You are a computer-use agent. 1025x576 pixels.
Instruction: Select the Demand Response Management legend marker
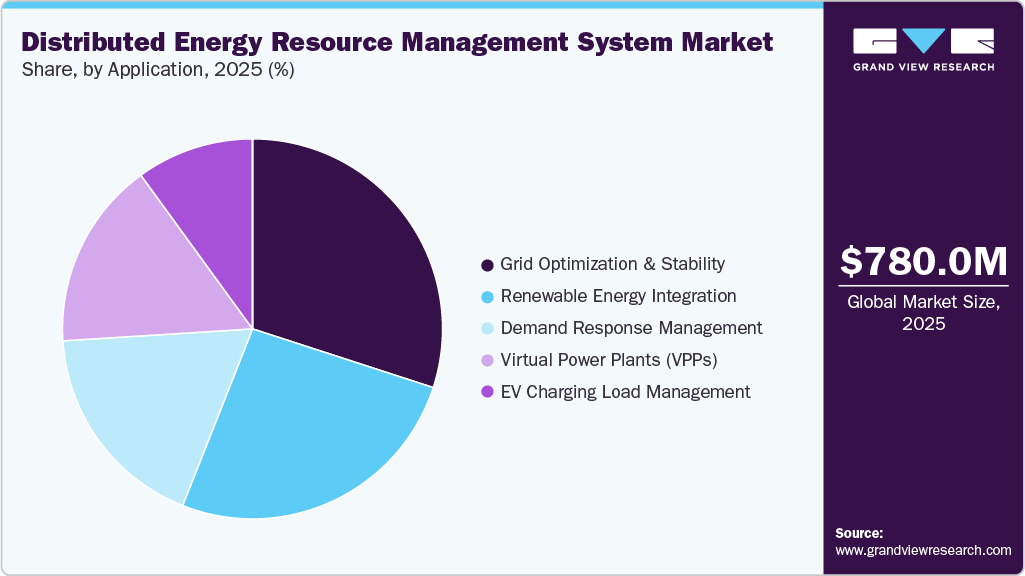pyautogui.click(x=486, y=328)
